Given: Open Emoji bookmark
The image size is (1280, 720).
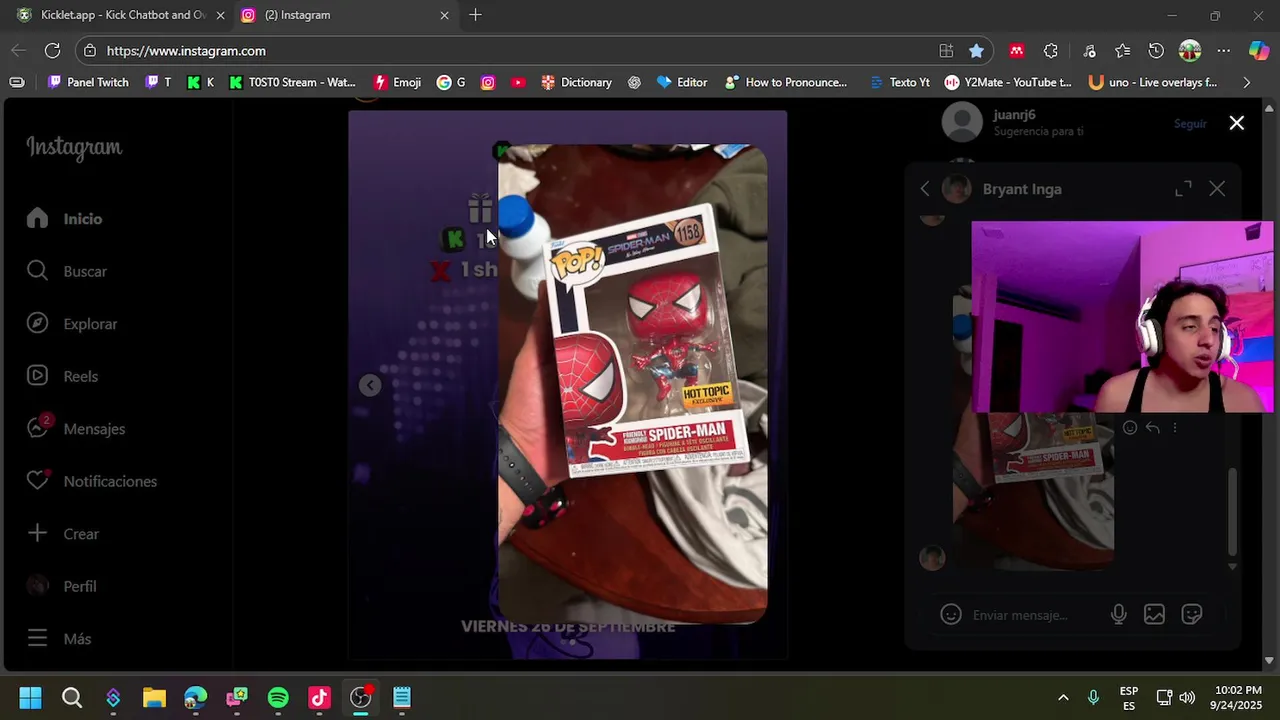Looking at the screenshot, I should click(397, 82).
